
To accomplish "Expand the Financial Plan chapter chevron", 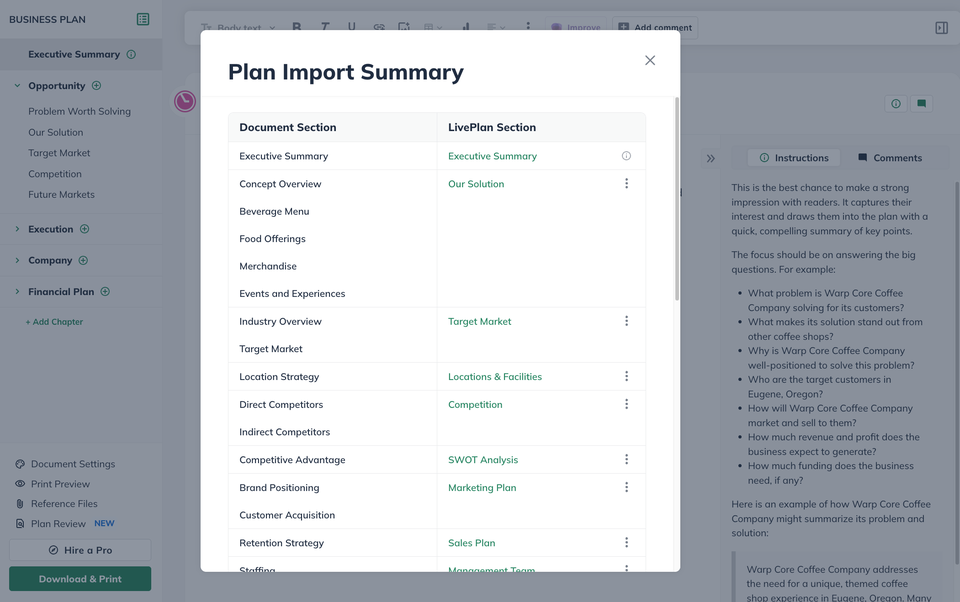I will (x=17, y=291).
